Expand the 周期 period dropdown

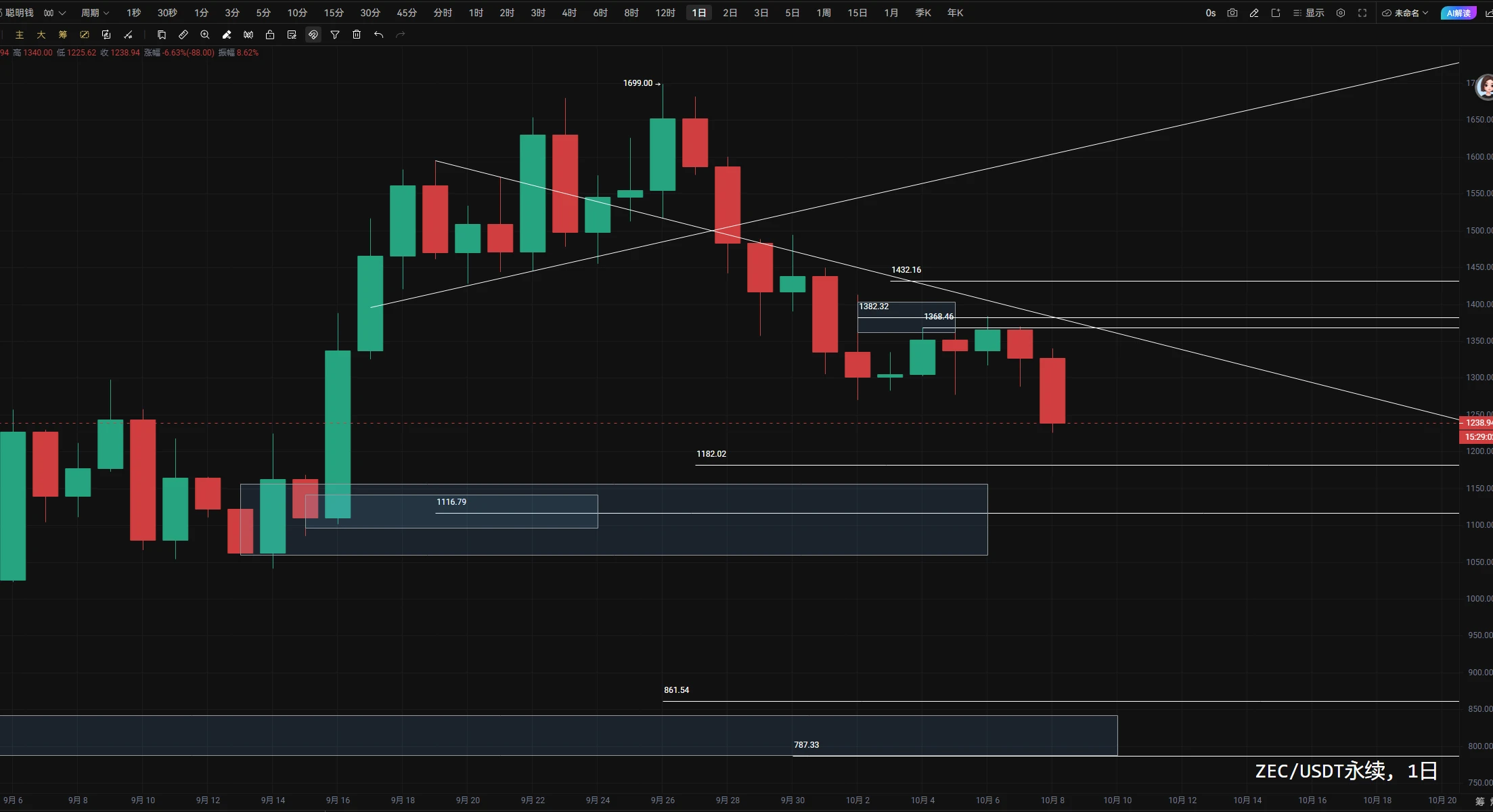click(95, 13)
